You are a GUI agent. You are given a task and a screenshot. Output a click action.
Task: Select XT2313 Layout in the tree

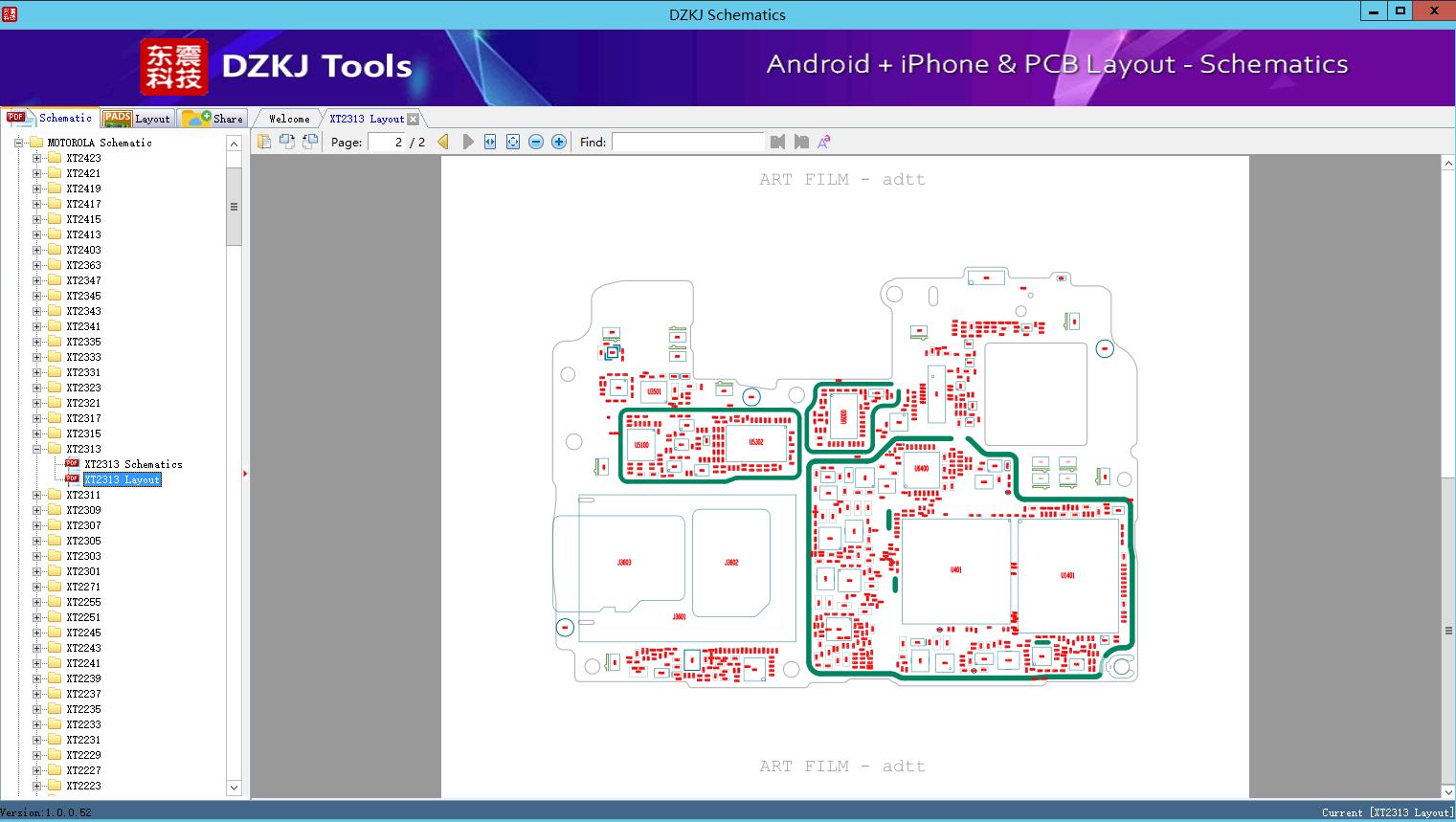click(123, 479)
